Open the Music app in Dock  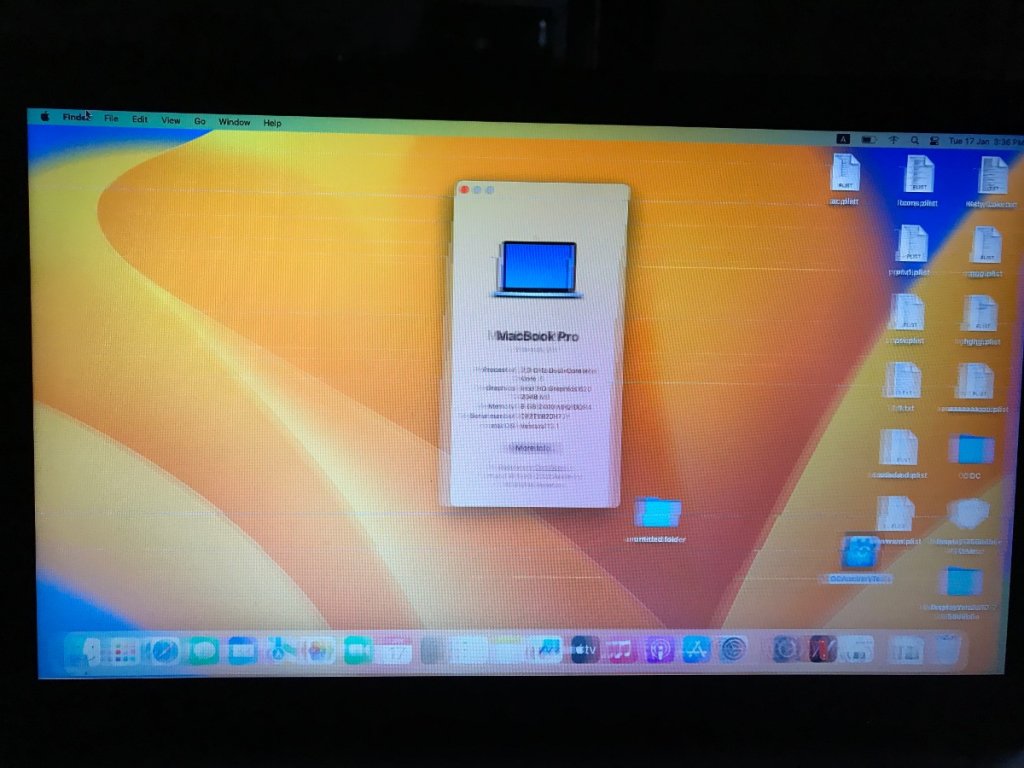tap(621, 651)
